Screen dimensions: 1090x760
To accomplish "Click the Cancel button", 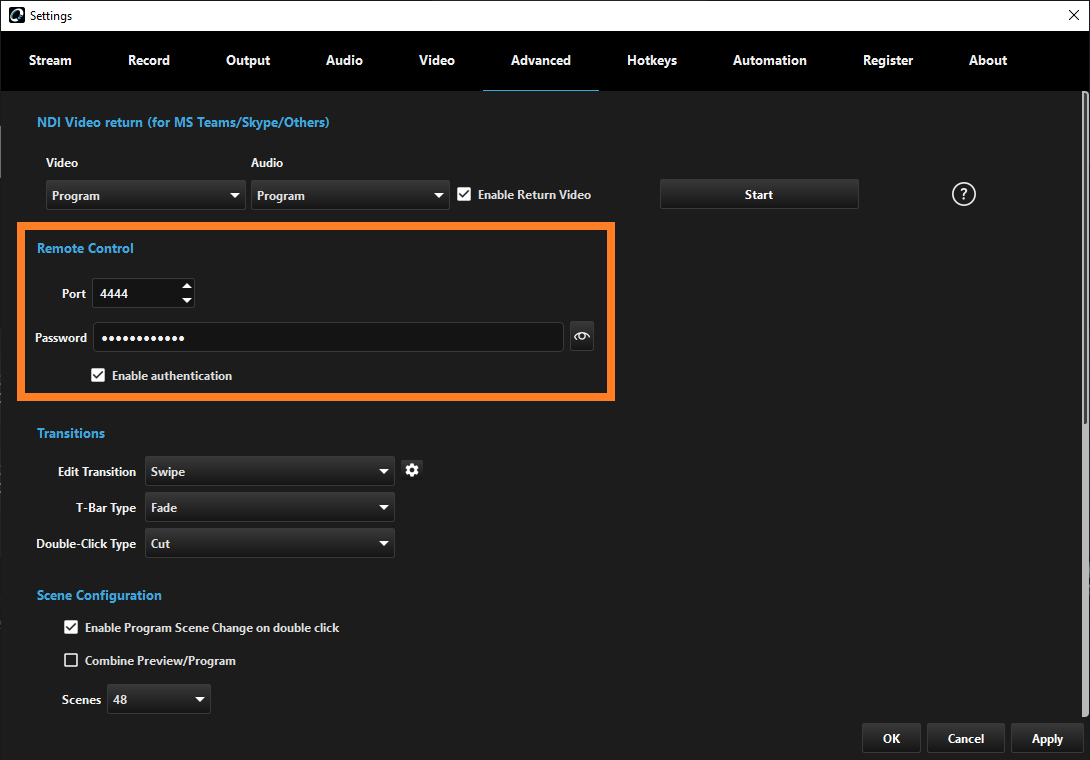I will pos(966,738).
